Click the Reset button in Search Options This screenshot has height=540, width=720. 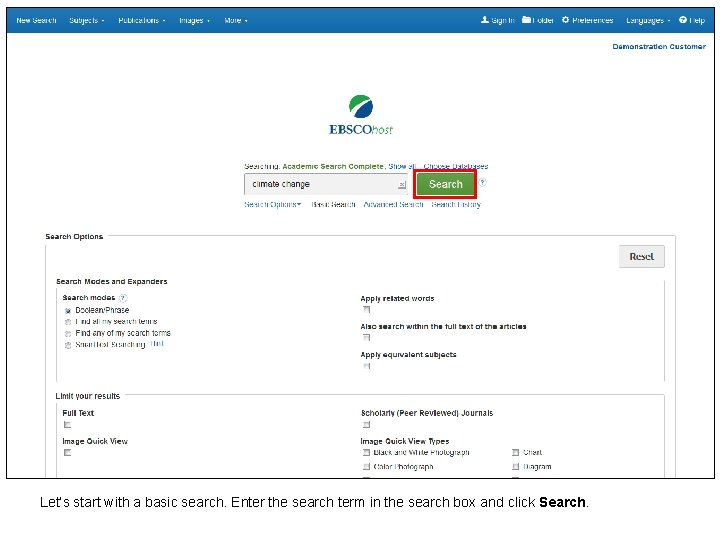coord(641,257)
